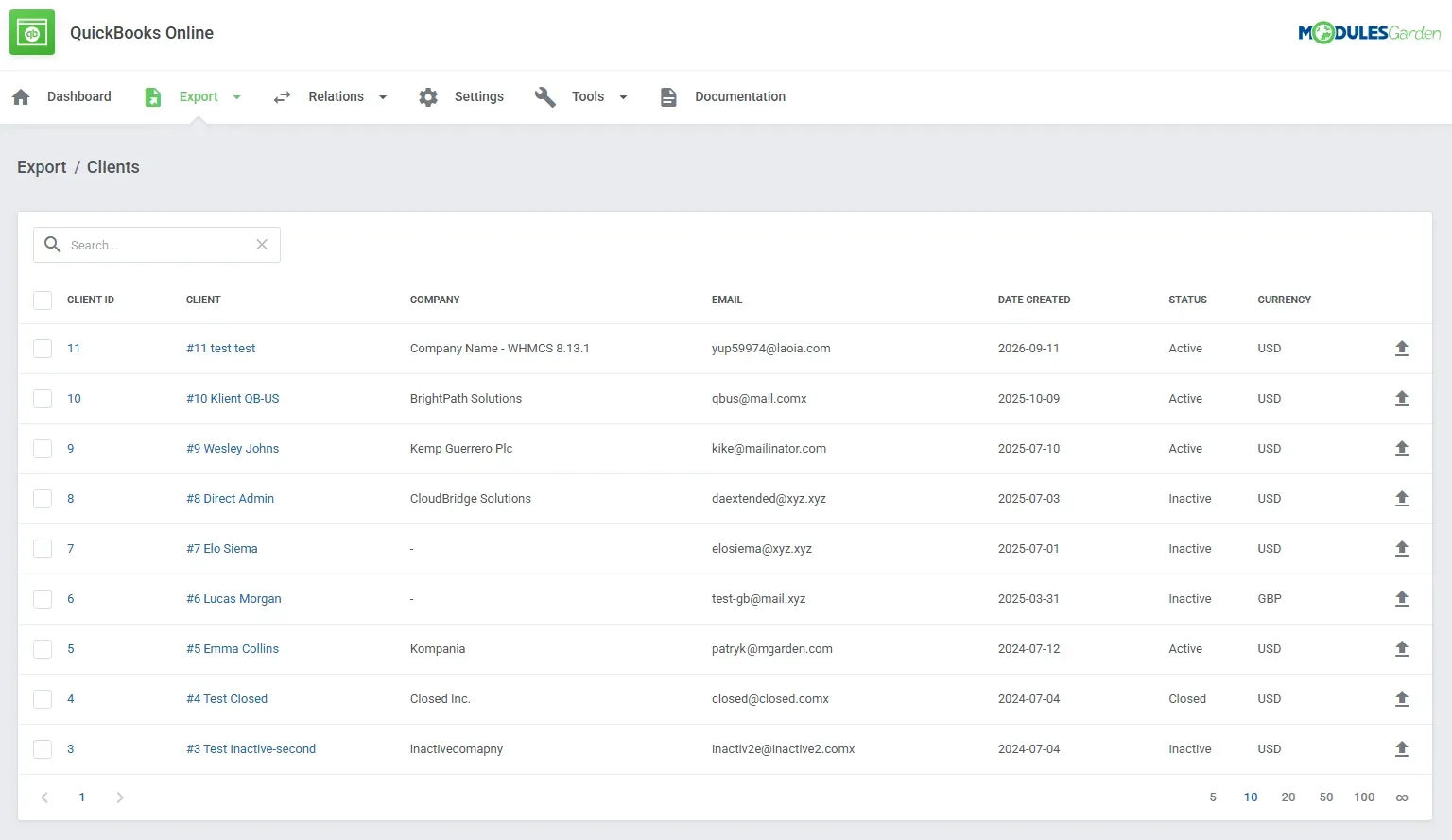Click the Documentation file icon
Viewport: 1452px width, 840px height.
668,96
